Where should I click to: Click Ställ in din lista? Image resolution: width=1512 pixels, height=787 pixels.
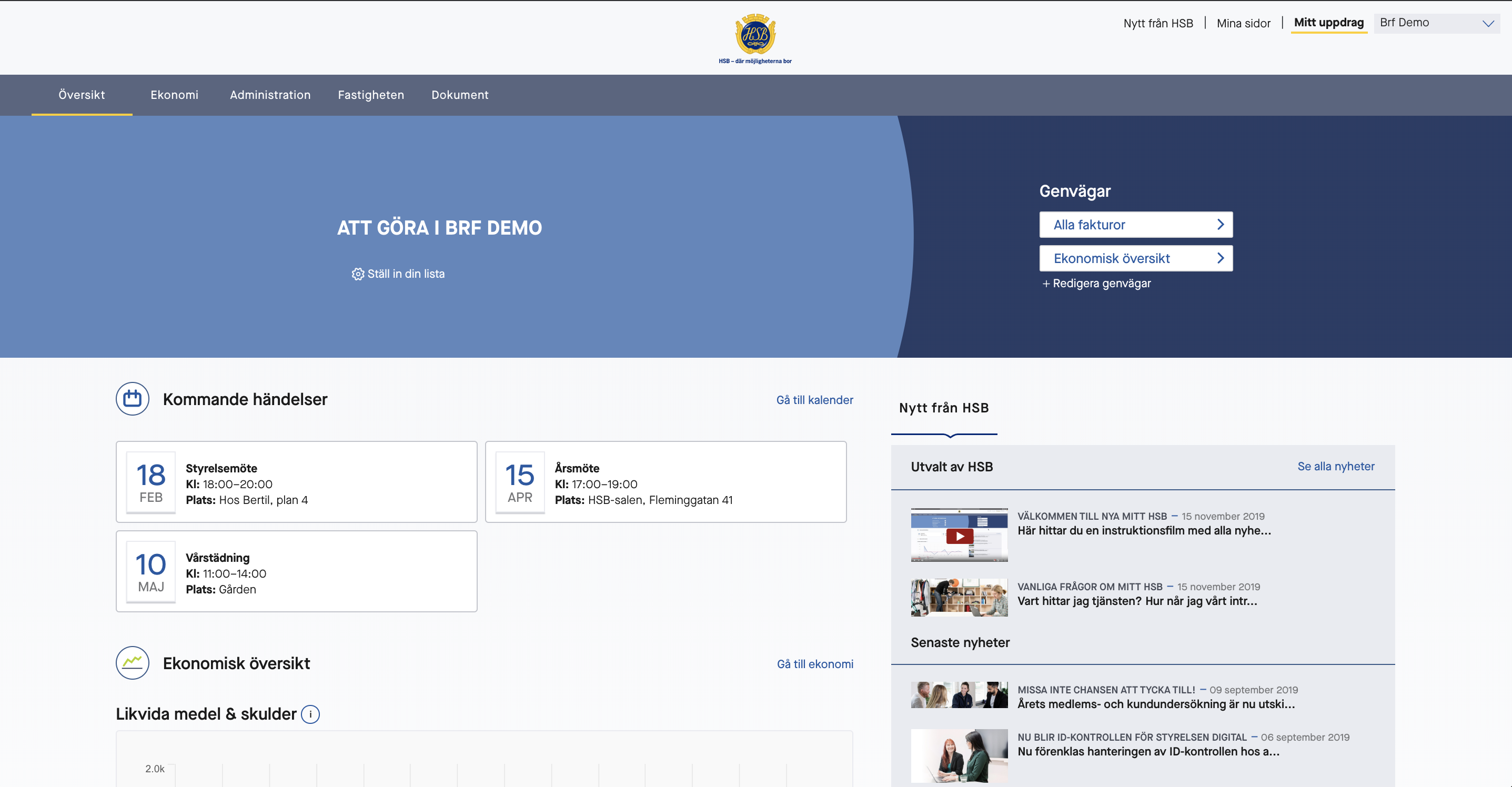click(406, 274)
